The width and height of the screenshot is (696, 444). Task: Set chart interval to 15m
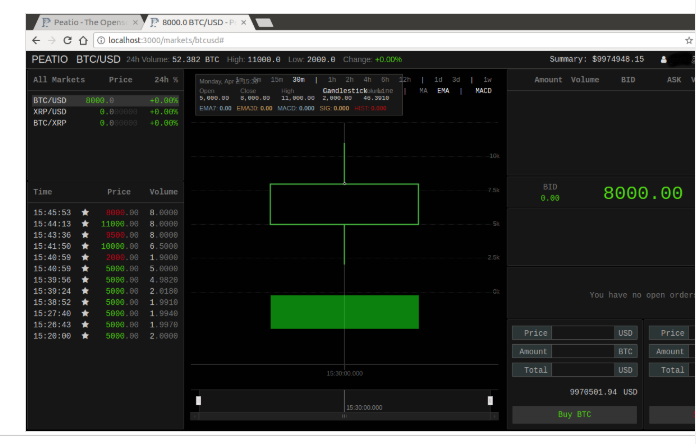tap(277, 80)
